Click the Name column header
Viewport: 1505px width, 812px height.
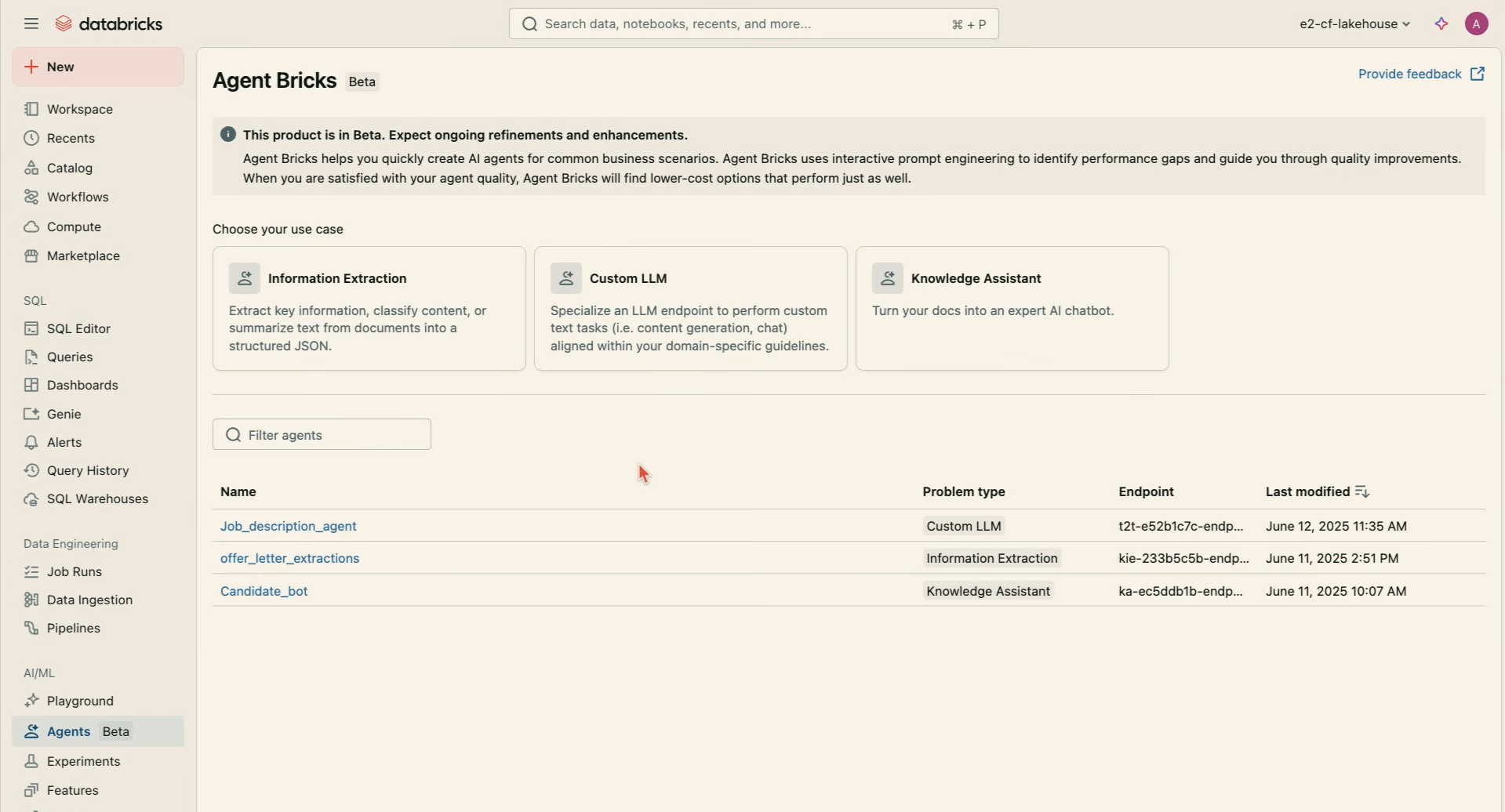point(239,492)
